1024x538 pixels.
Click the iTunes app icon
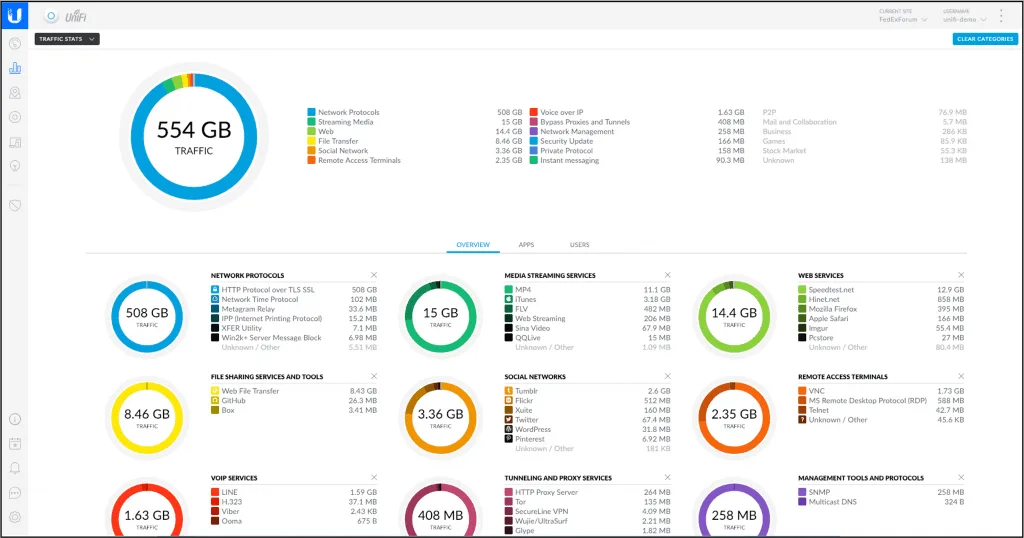click(509, 299)
